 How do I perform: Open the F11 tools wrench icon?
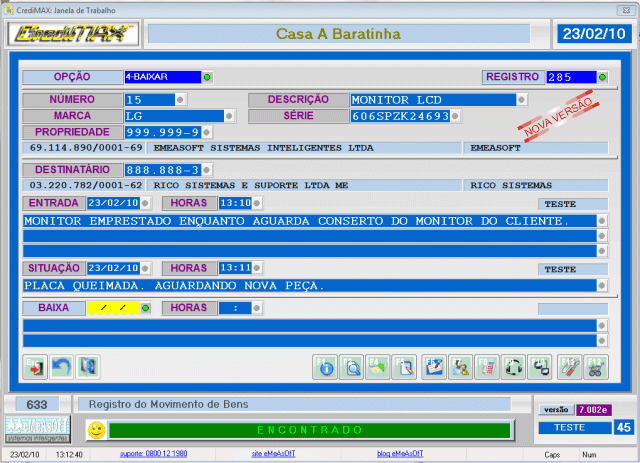pyautogui.click(x=568, y=367)
